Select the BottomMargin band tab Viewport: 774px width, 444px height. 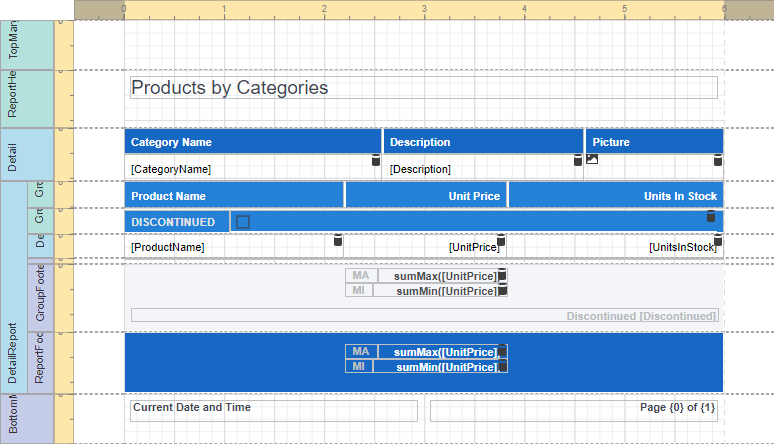coord(13,420)
